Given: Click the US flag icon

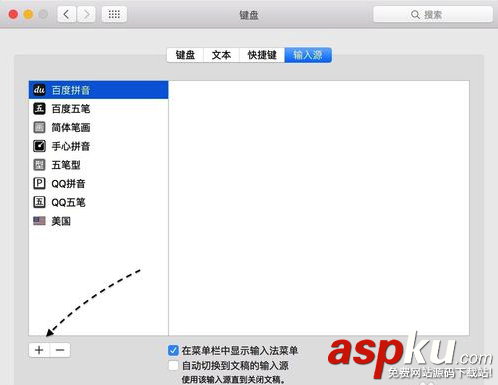Looking at the screenshot, I should pos(39,221).
